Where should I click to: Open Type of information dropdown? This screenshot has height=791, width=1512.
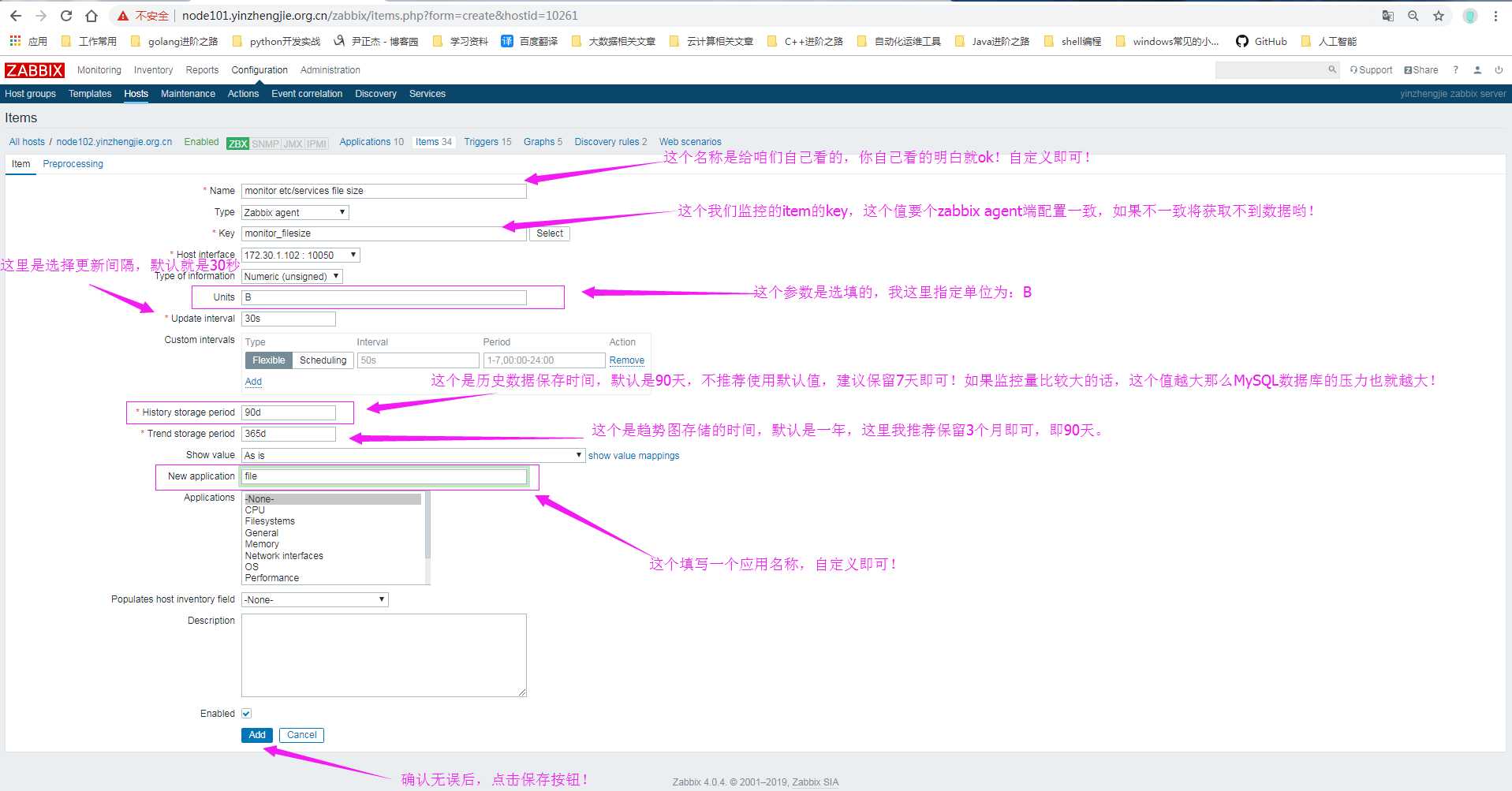292,276
